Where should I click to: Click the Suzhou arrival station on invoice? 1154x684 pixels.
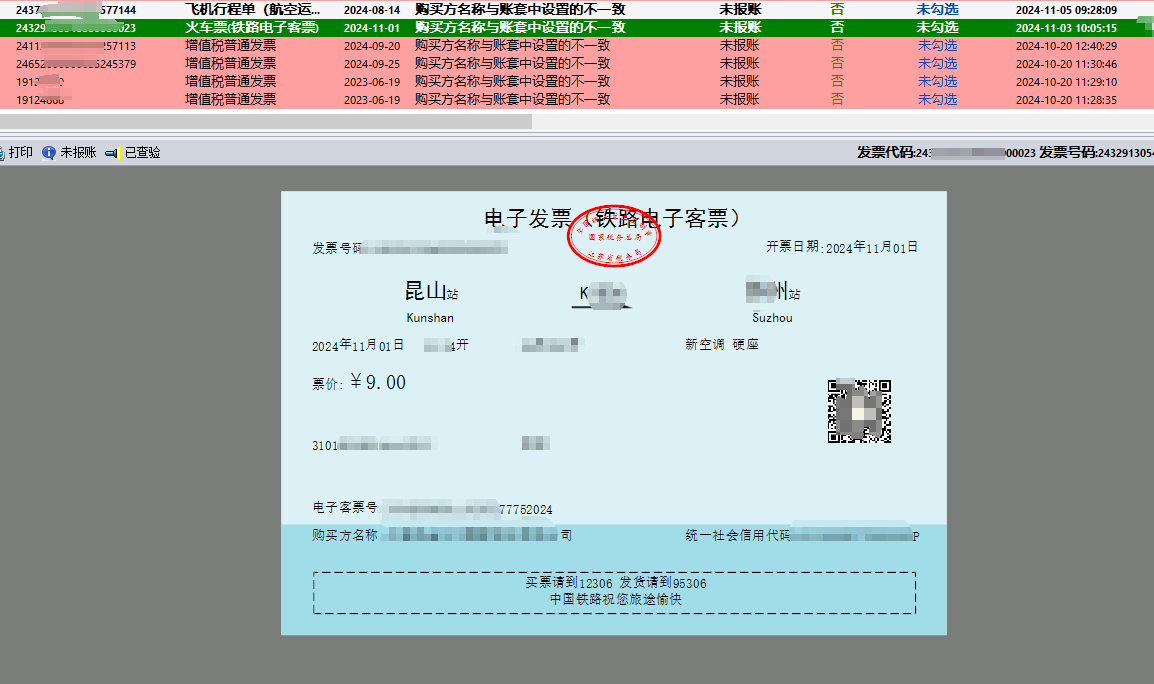coord(772,317)
